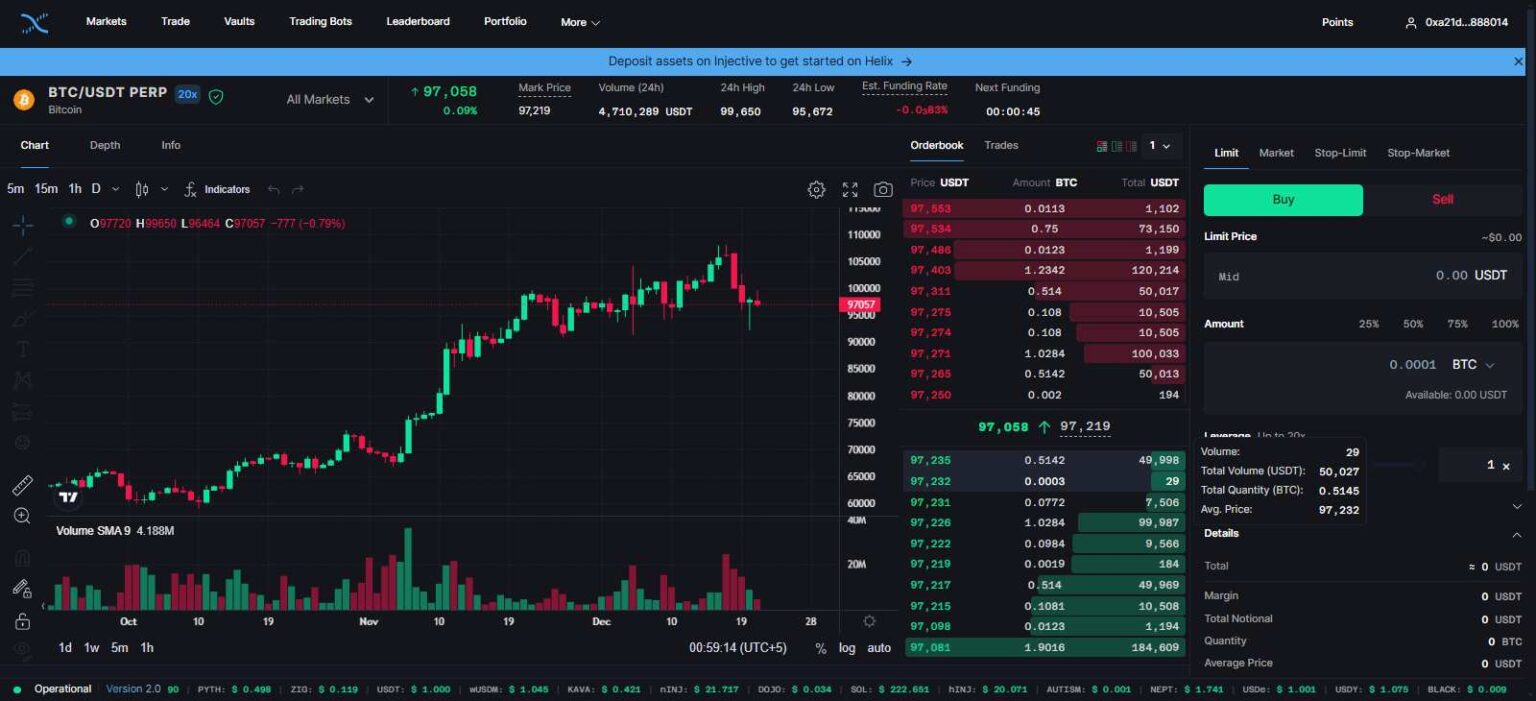The width and height of the screenshot is (1536, 701).
Task: Open the All Markets dropdown
Action: [x=327, y=99]
